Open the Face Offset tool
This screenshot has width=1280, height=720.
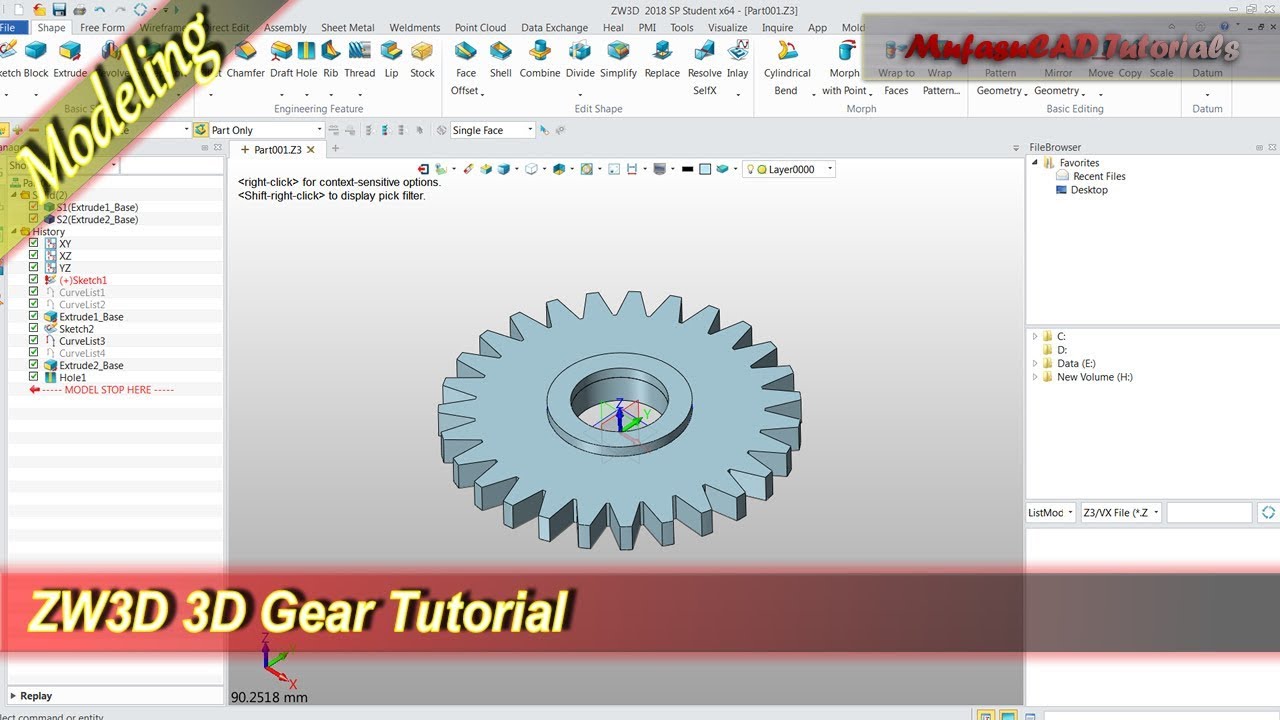click(466, 67)
